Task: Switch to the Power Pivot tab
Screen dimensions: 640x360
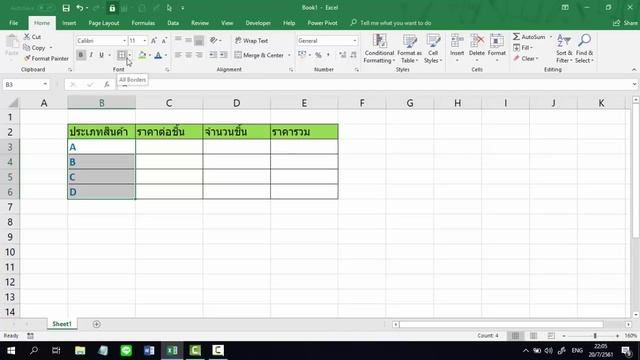Action: pyautogui.click(x=322, y=23)
